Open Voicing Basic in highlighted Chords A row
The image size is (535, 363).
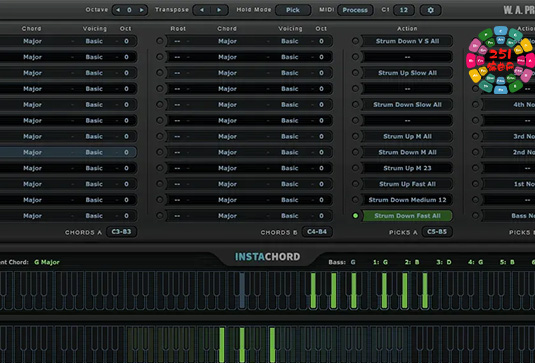[94, 152]
